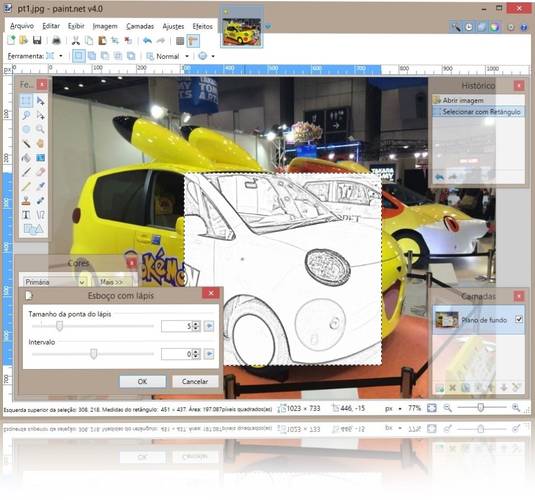Toggle the Tools window icon top-right
The image size is (535, 500).
click(456, 27)
